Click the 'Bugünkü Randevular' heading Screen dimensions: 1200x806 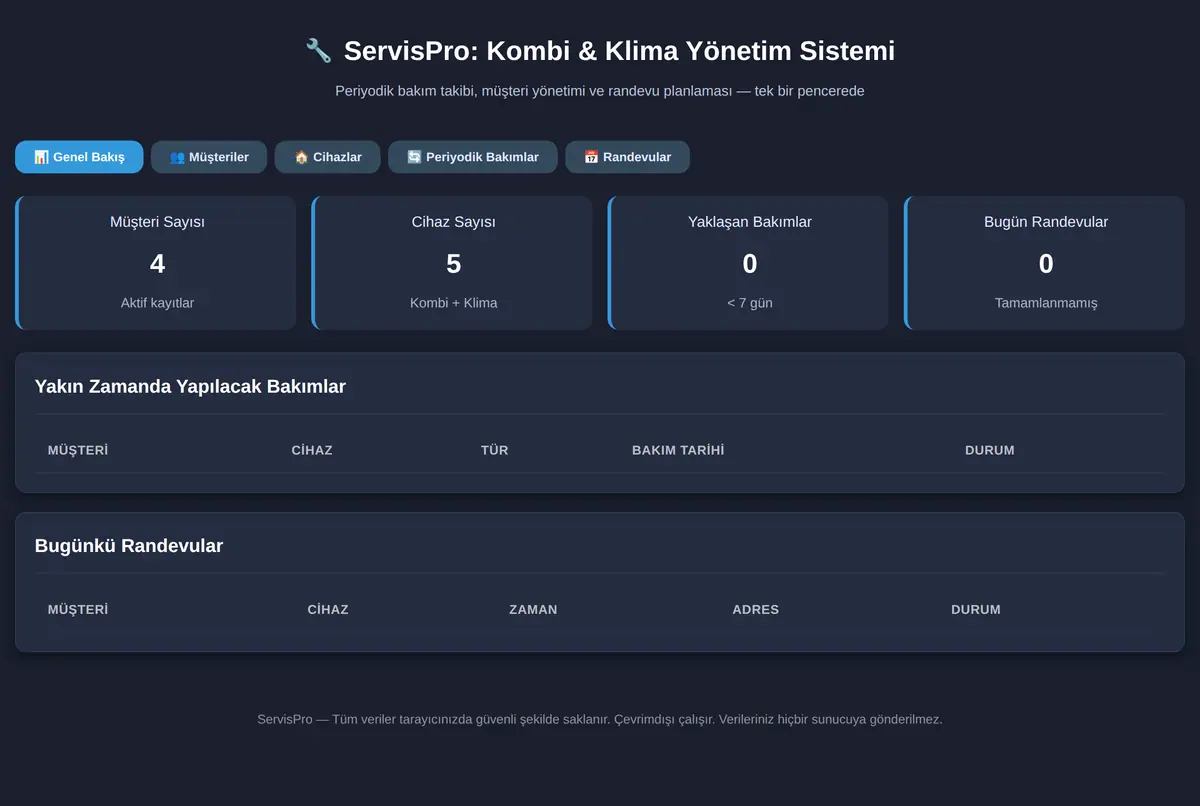(129, 546)
